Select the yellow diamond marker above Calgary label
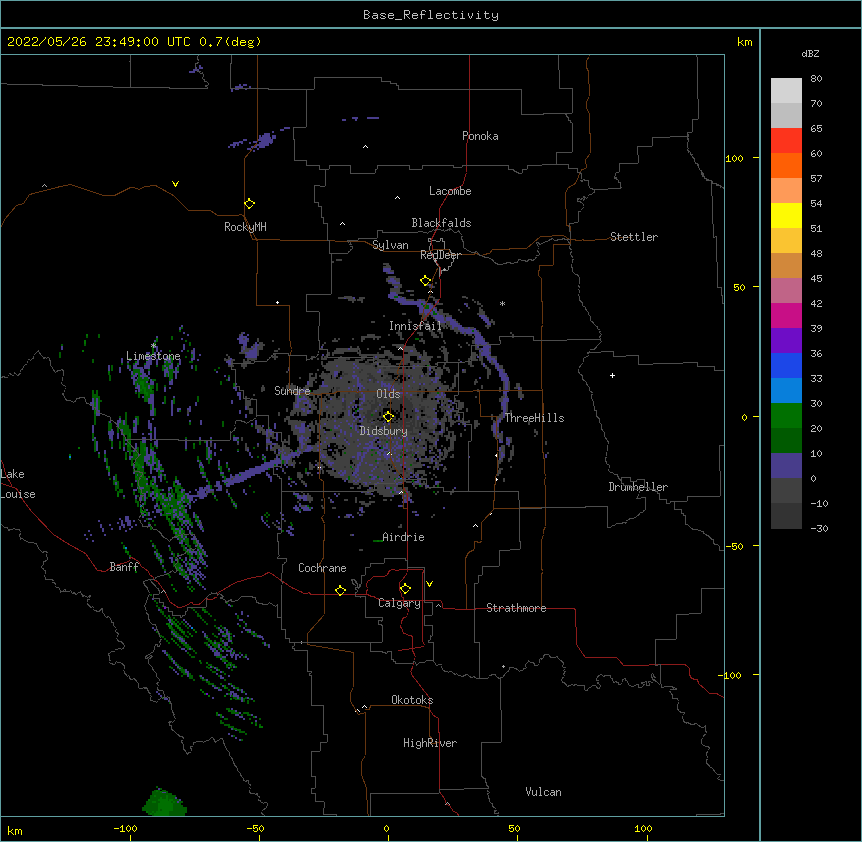The image size is (862, 842). coord(406,589)
